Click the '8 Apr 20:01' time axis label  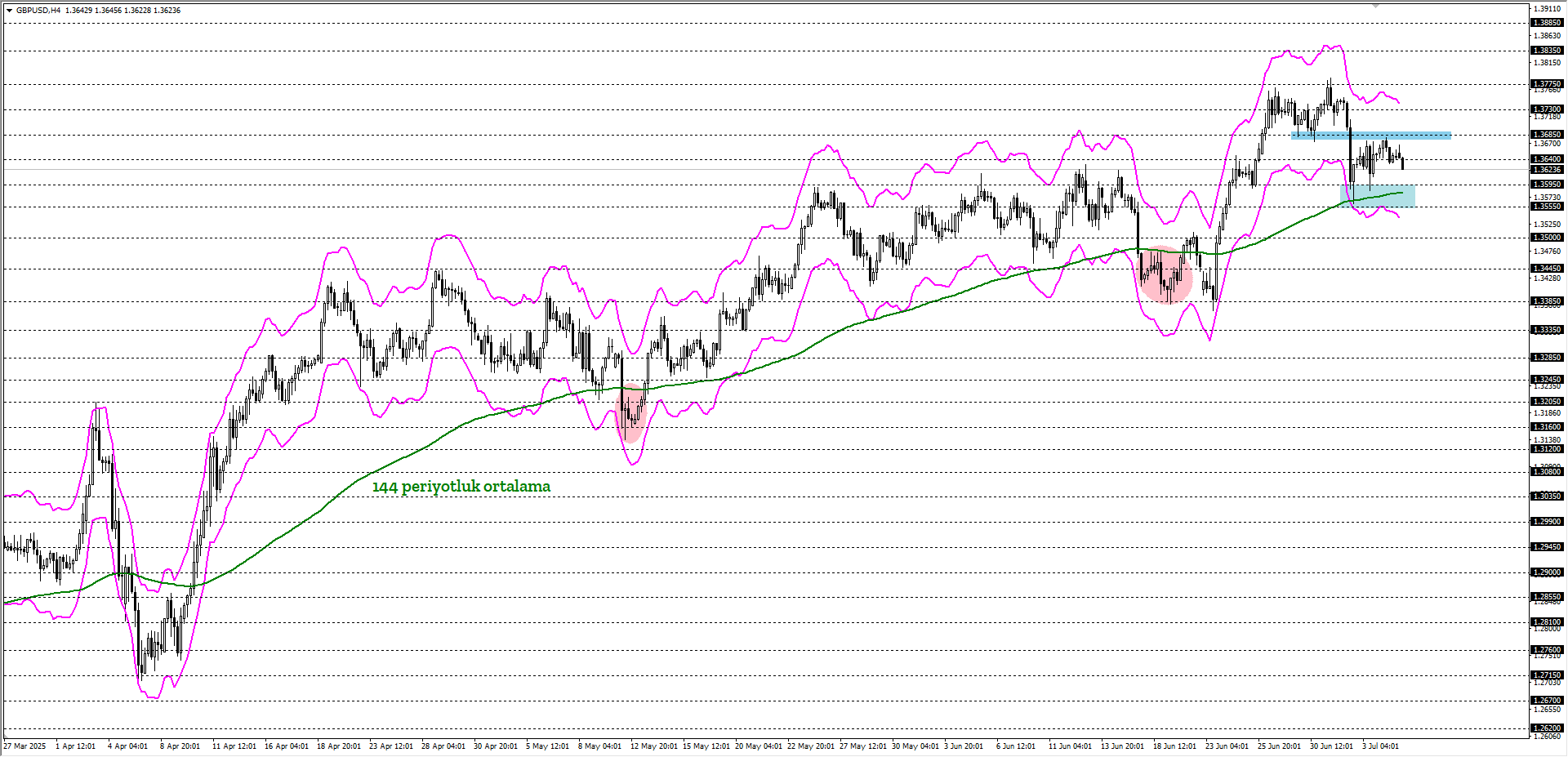click(x=180, y=746)
